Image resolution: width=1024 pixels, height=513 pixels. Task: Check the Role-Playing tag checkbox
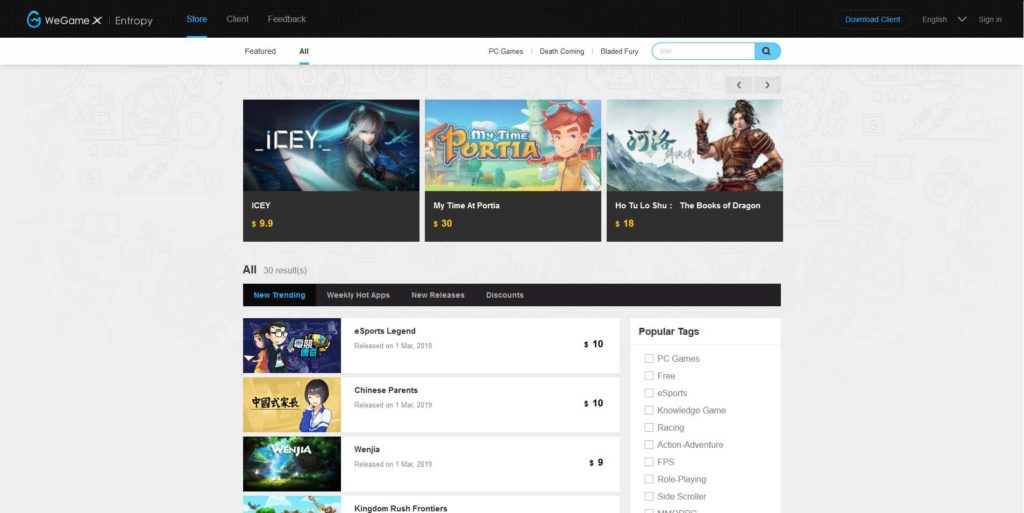click(648, 479)
